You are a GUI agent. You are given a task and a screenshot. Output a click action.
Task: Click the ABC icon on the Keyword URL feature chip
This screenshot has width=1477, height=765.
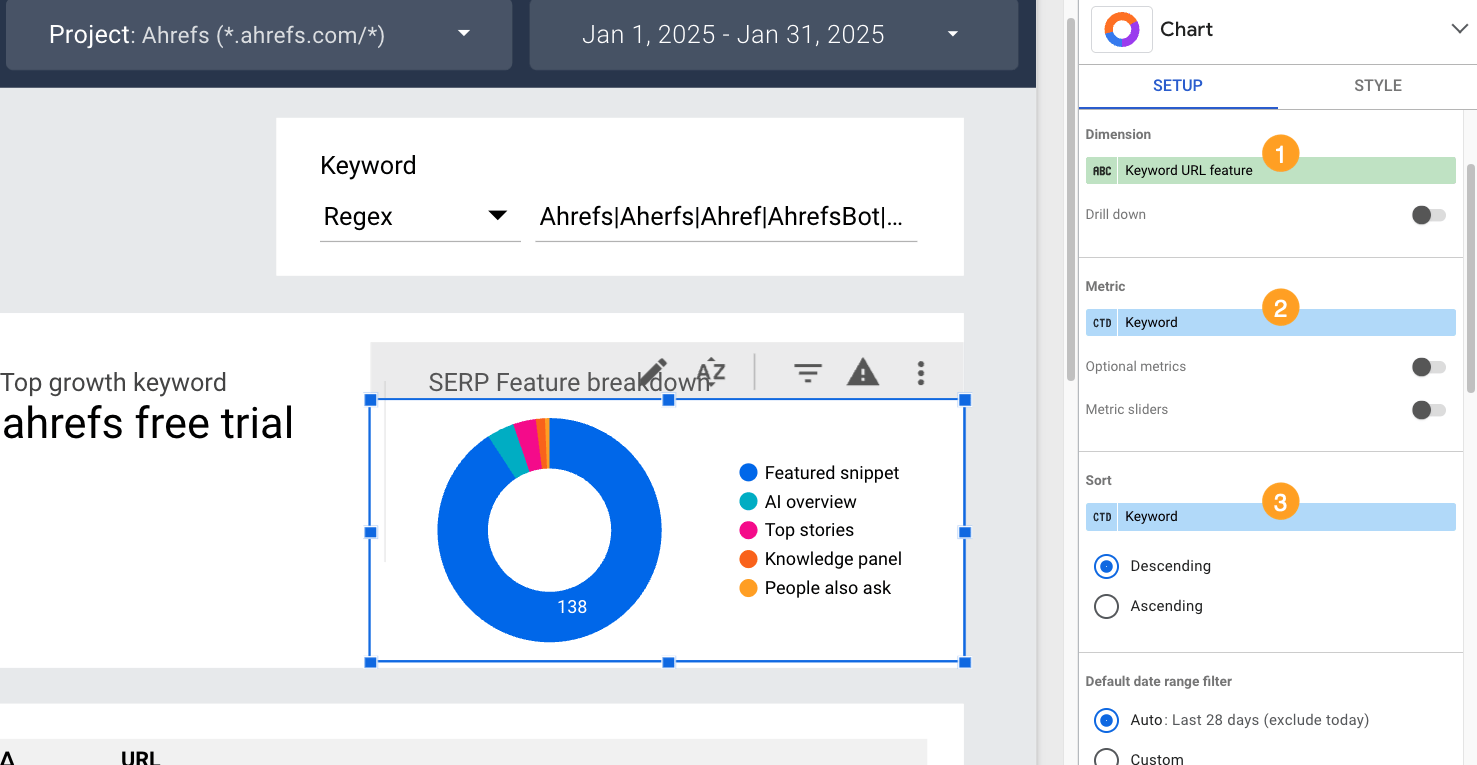(x=1101, y=170)
